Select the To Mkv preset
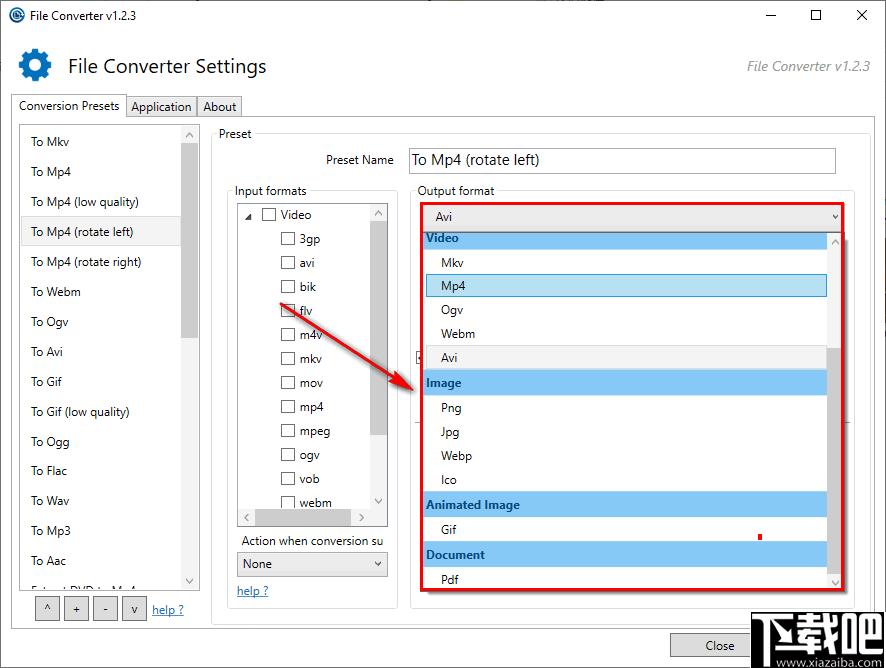Viewport: 886px width, 668px height. [101, 142]
